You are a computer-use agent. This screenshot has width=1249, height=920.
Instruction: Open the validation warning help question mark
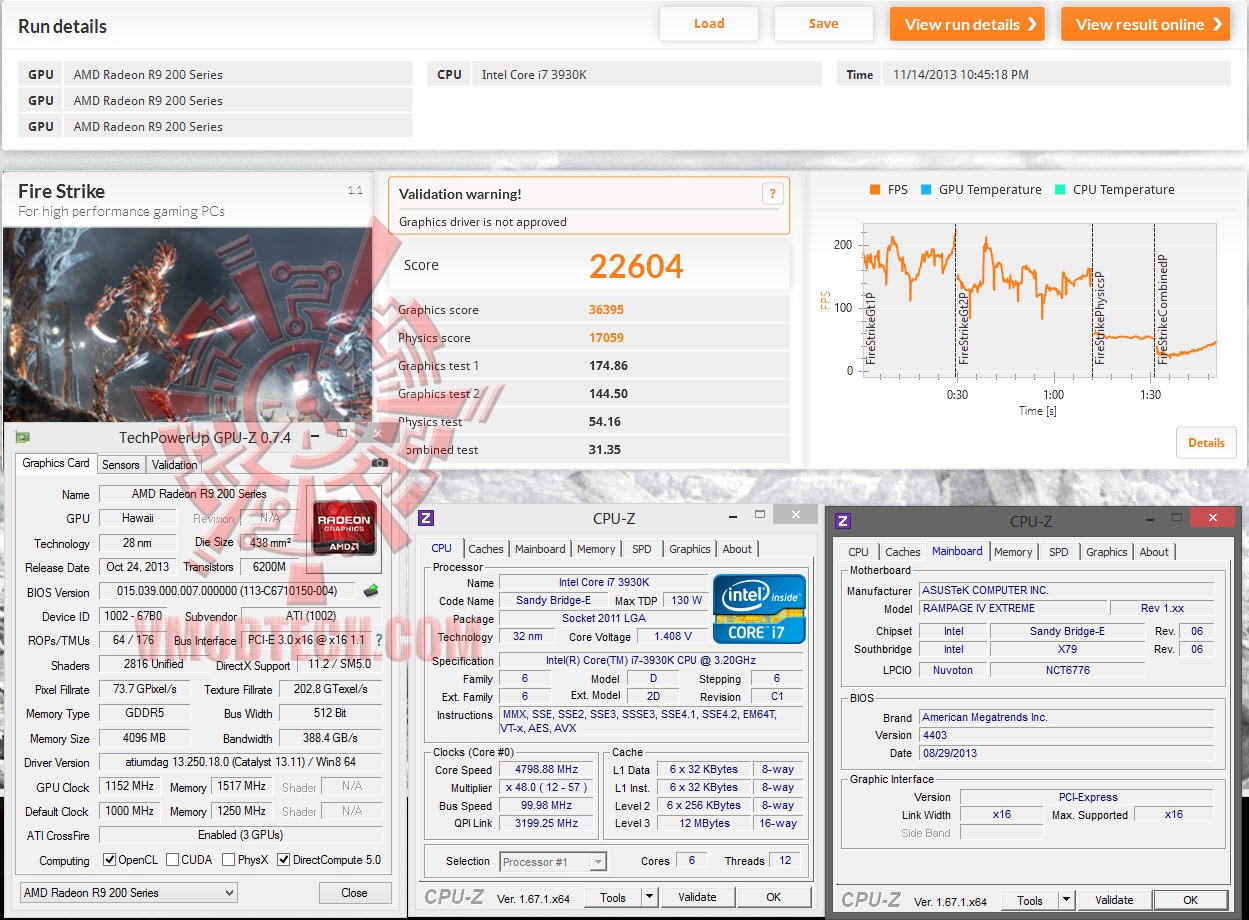click(772, 194)
